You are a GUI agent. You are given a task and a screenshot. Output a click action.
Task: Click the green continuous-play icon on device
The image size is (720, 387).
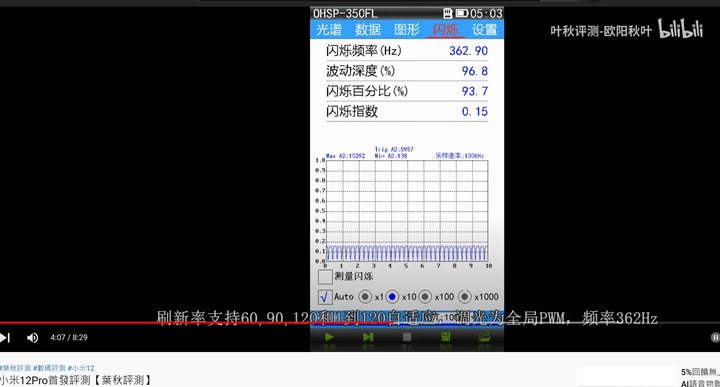click(329, 337)
